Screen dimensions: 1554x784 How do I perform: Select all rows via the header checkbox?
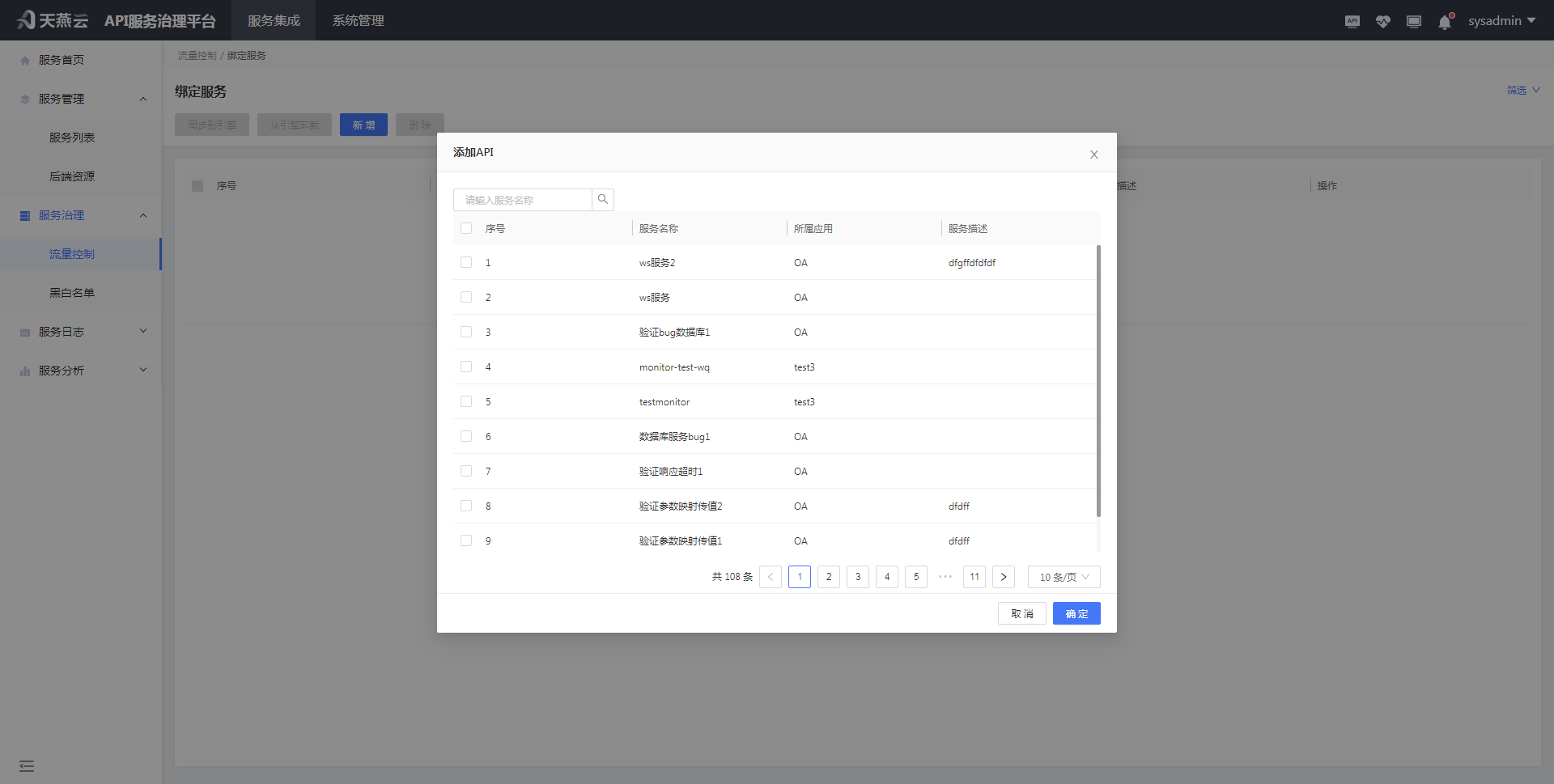466,228
